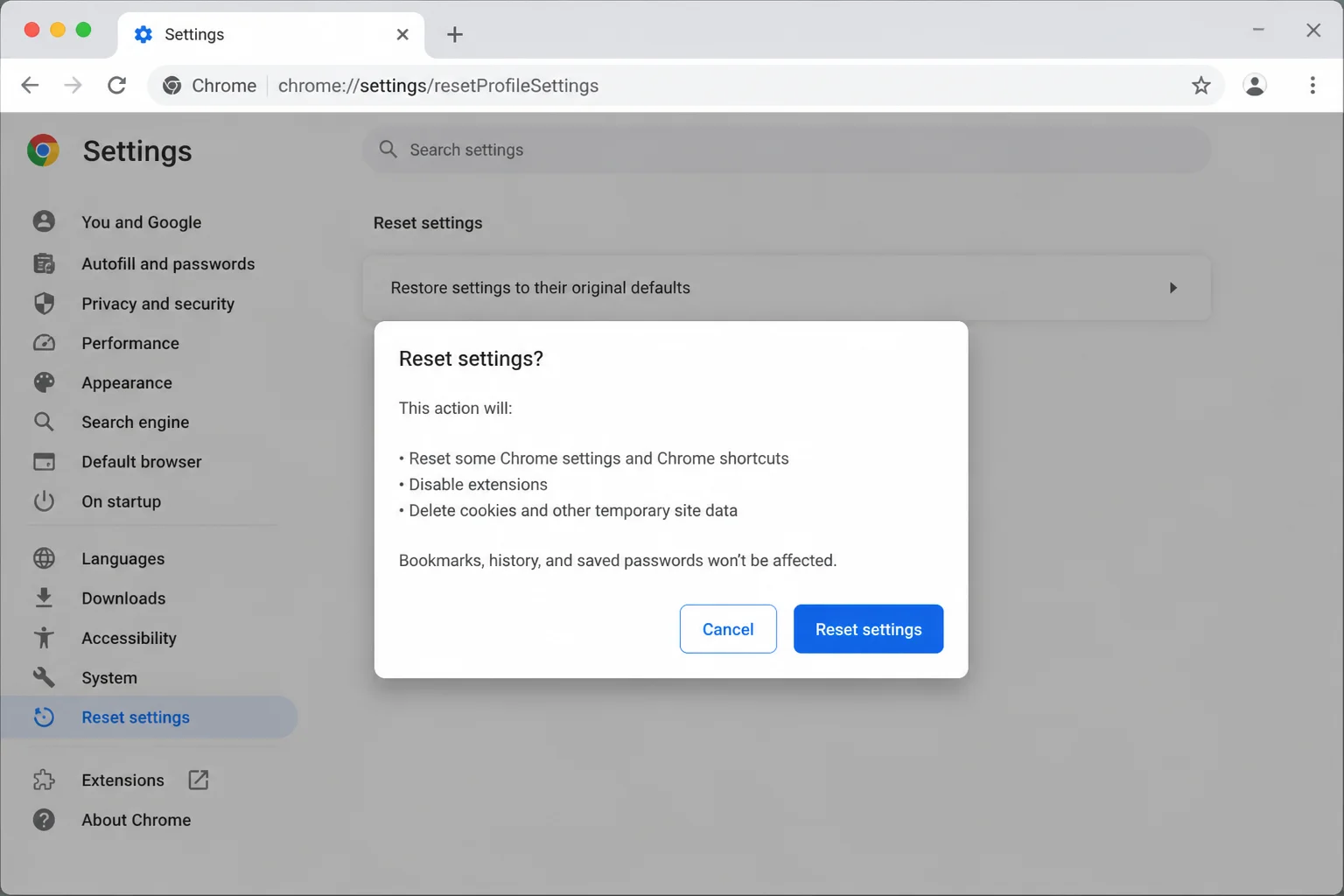1344x896 pixels.
Task: Open the profile avatar button
Action: point(1255,85)
